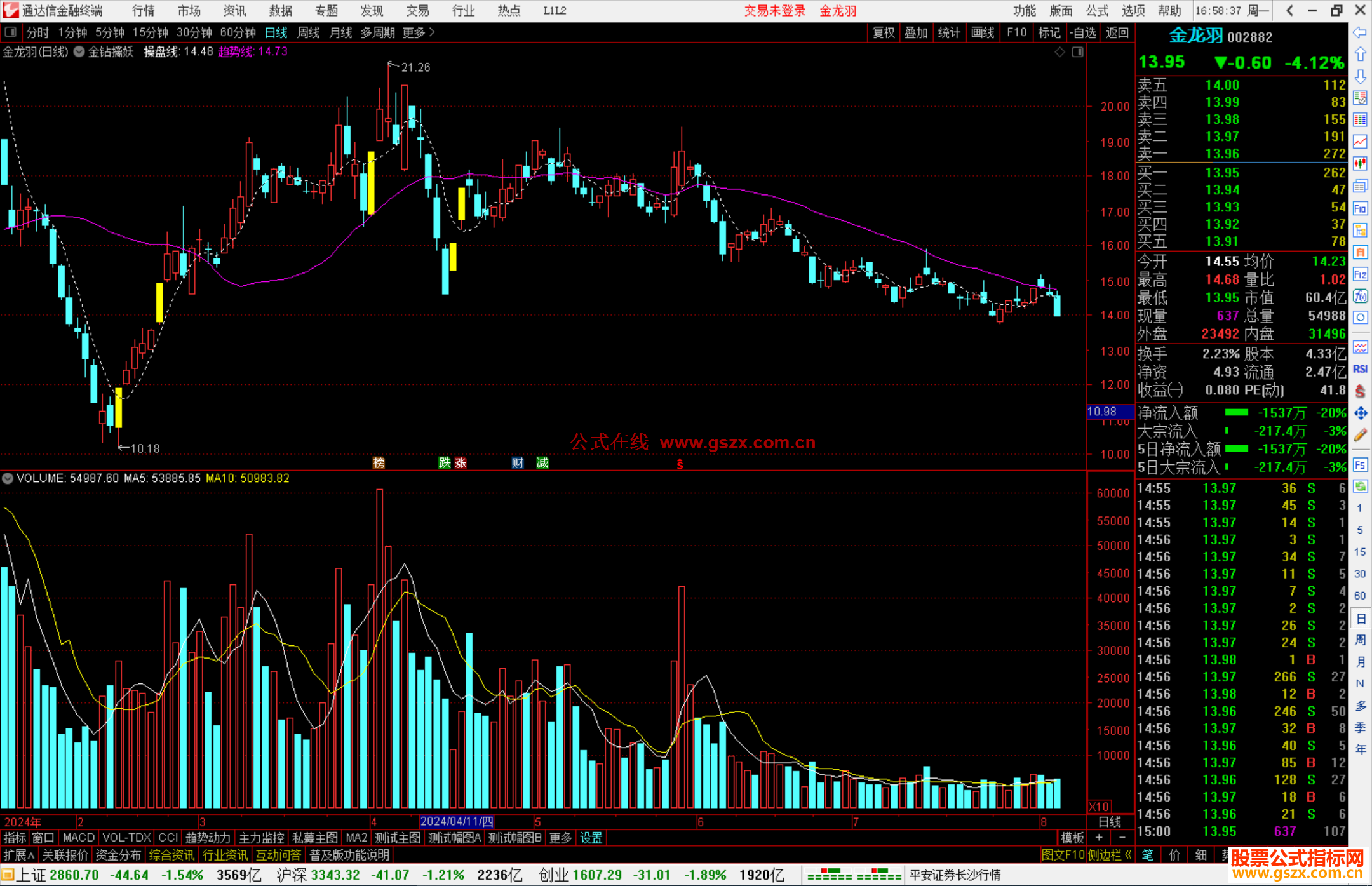Toggle panel layout icon left of 分时
This screenshot has height=886, width=1372.
click(11, 32)
